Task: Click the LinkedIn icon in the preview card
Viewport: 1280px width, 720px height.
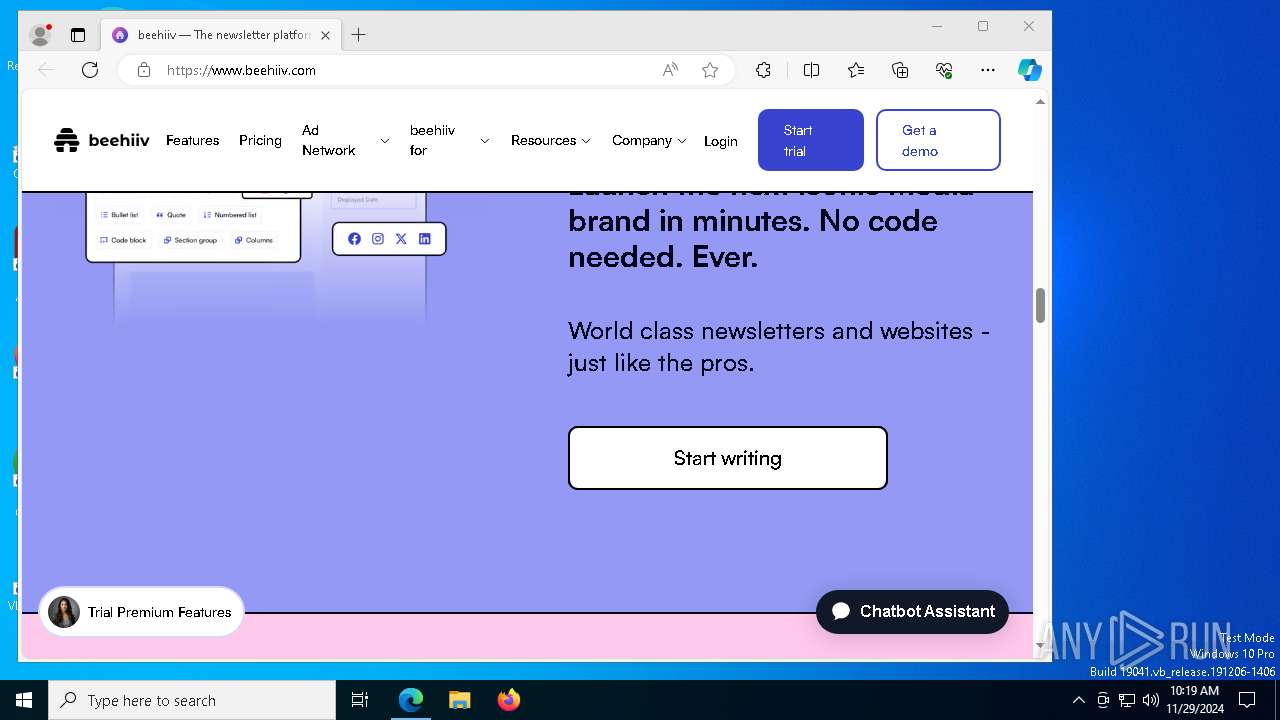Action: [425, 239]
